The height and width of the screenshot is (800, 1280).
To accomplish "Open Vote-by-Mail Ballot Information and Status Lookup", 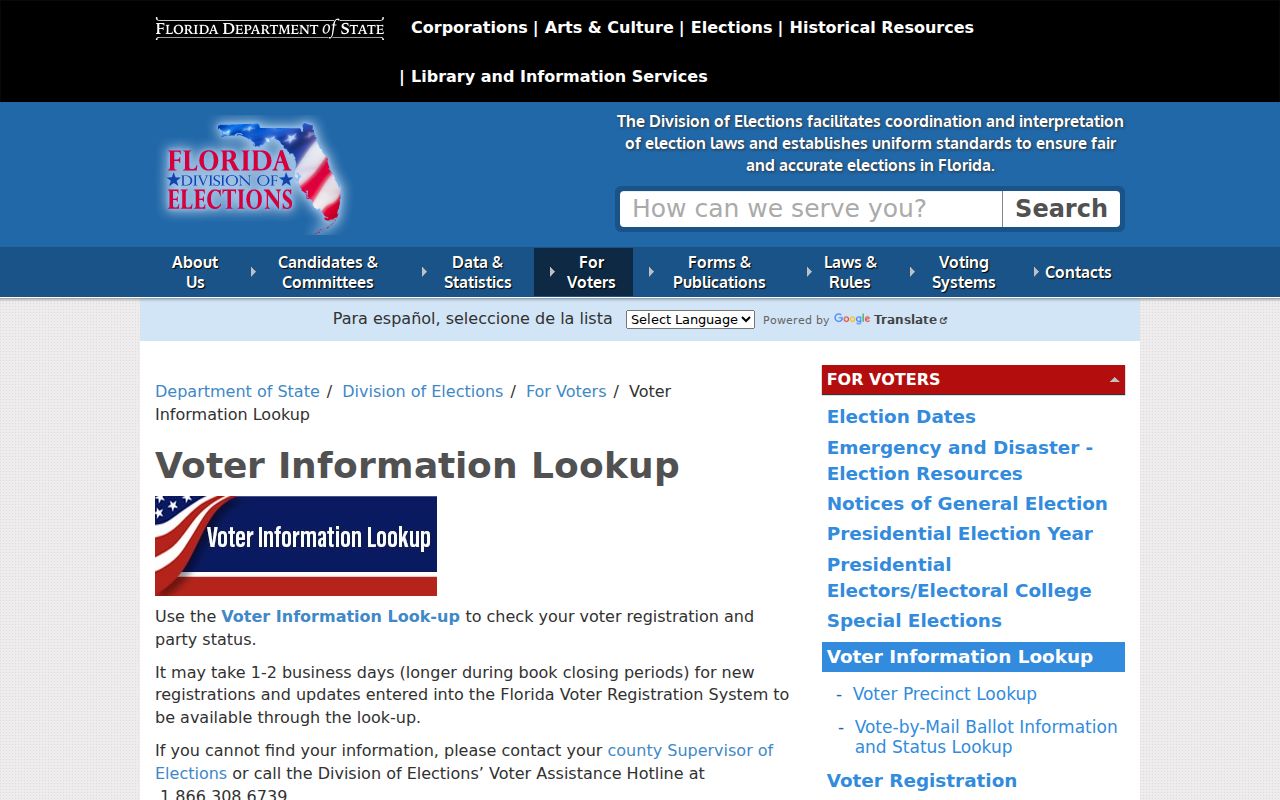I will 986,737.
